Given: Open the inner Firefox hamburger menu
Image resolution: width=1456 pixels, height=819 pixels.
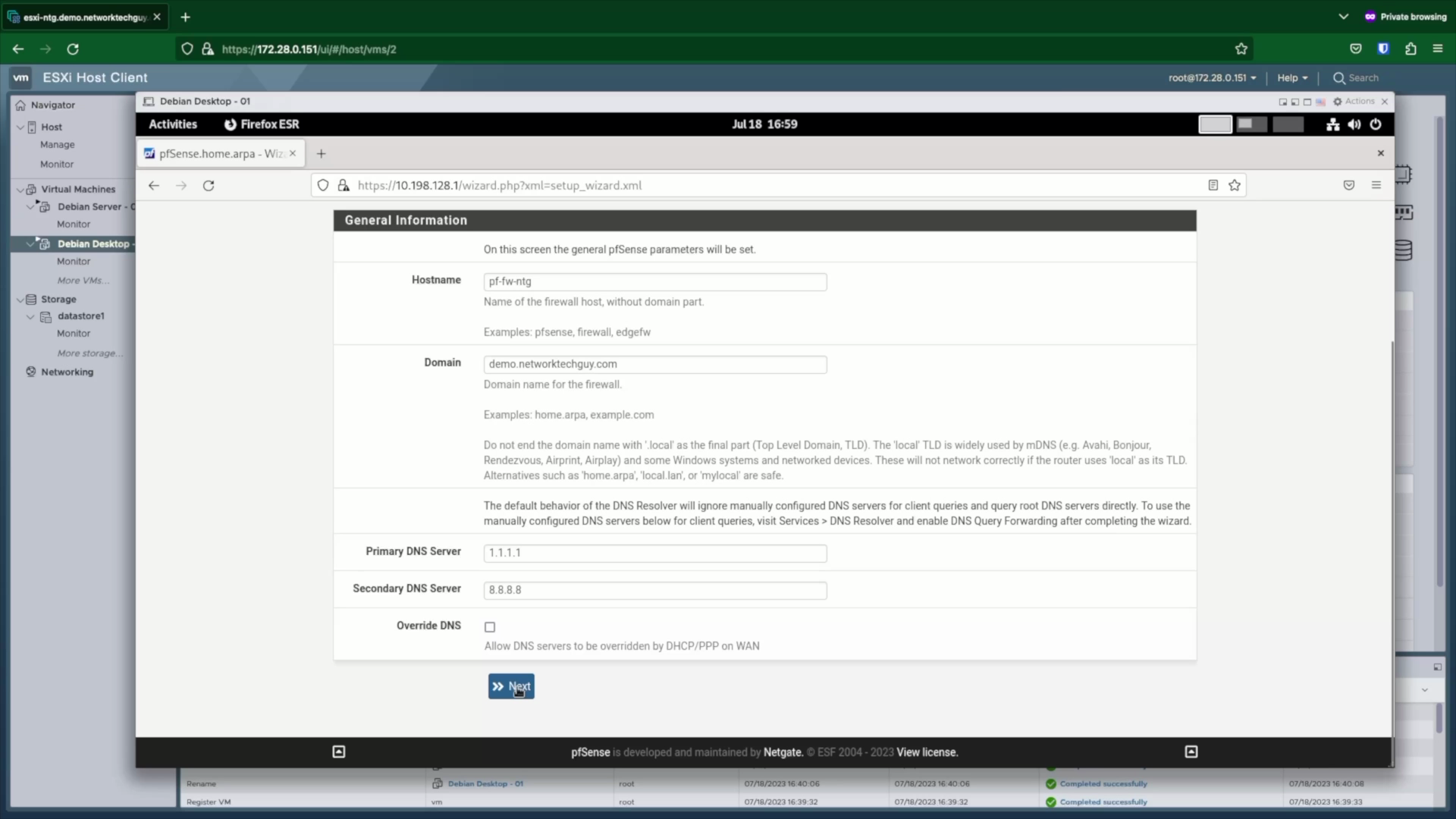Looking at the screenshot, I should [x=1376, y=185].
